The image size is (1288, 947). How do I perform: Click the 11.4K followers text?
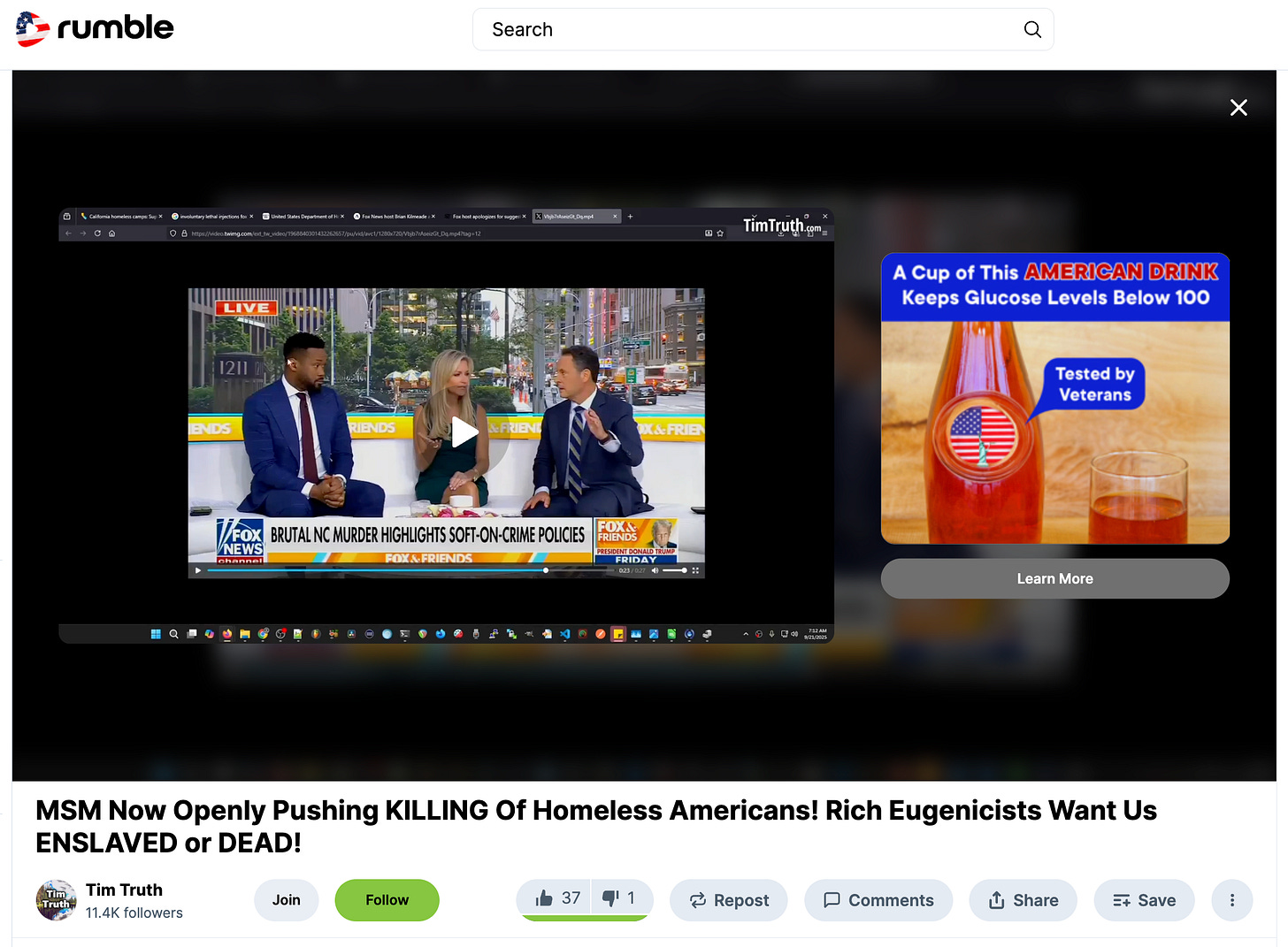point(134,913)
